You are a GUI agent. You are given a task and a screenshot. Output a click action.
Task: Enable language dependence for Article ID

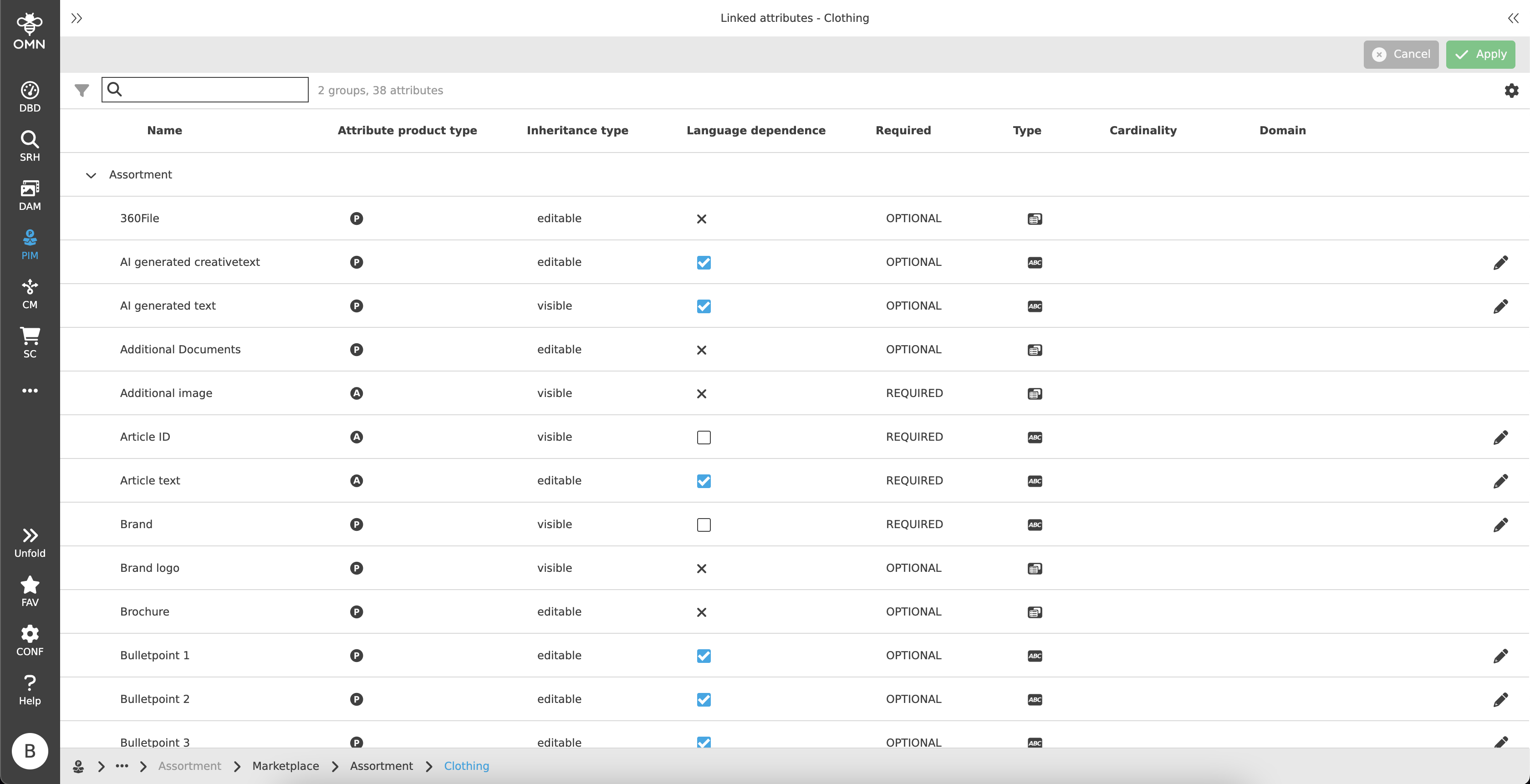(703, 437)
